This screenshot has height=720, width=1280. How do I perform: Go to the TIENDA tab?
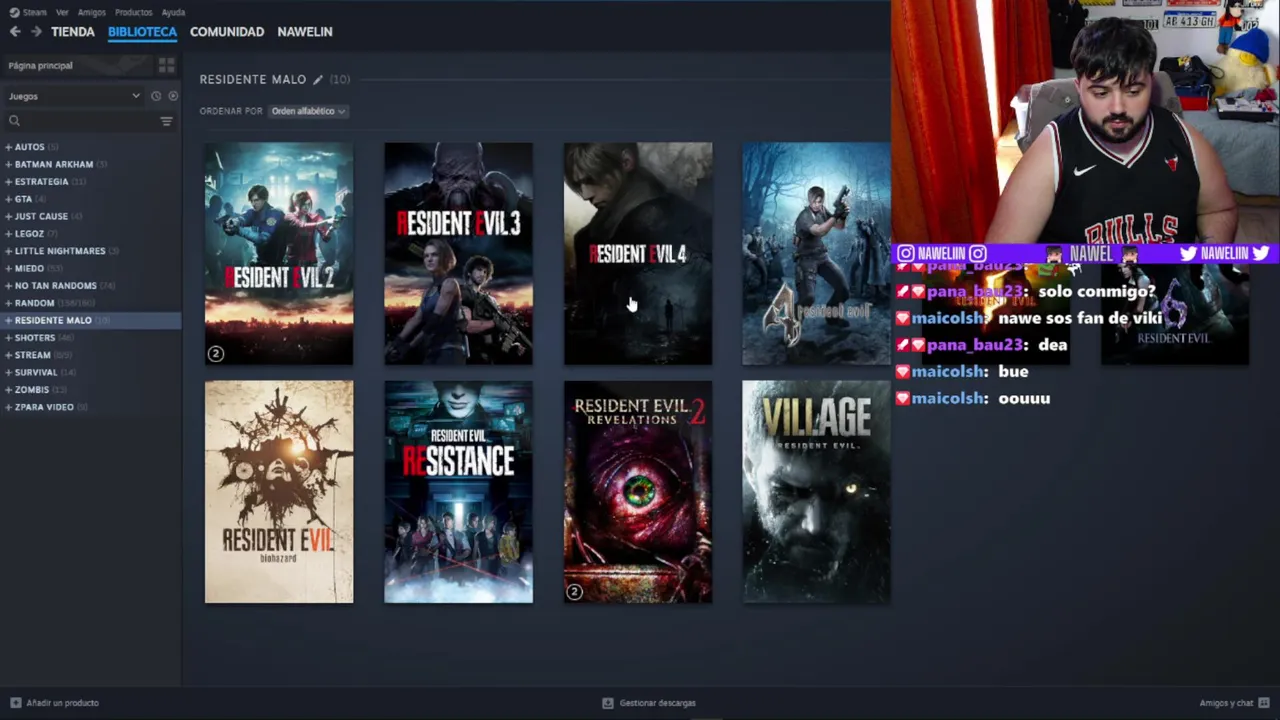coord(73,32)
